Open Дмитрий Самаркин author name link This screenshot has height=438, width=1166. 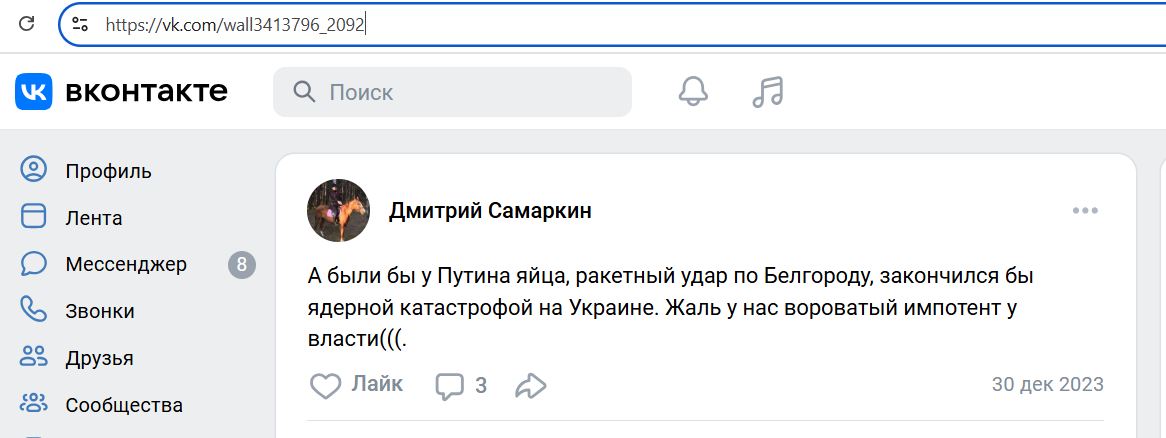(x=490, y=211)
